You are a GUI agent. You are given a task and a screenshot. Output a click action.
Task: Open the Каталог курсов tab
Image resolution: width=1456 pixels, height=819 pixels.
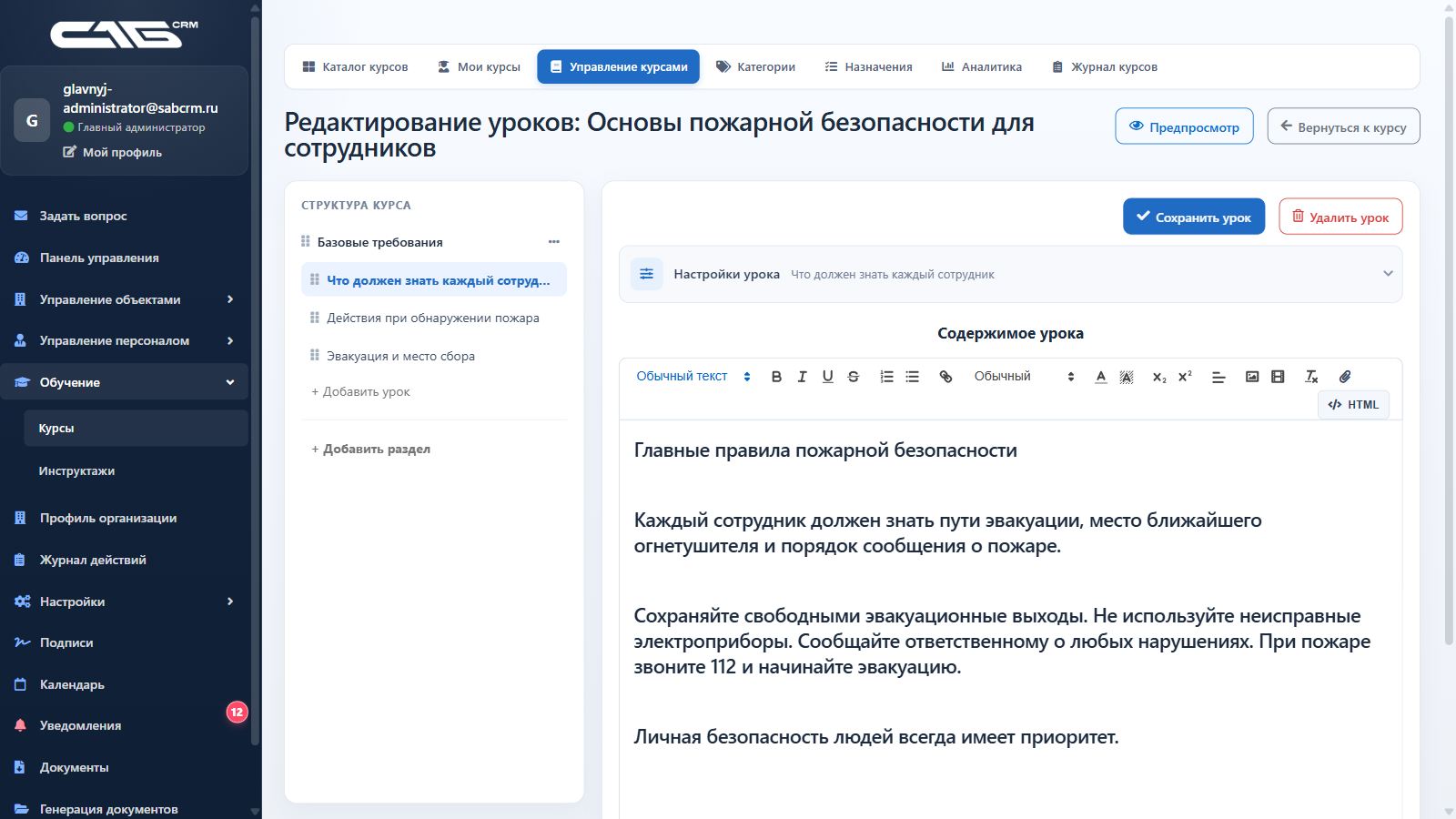point(355,66)
